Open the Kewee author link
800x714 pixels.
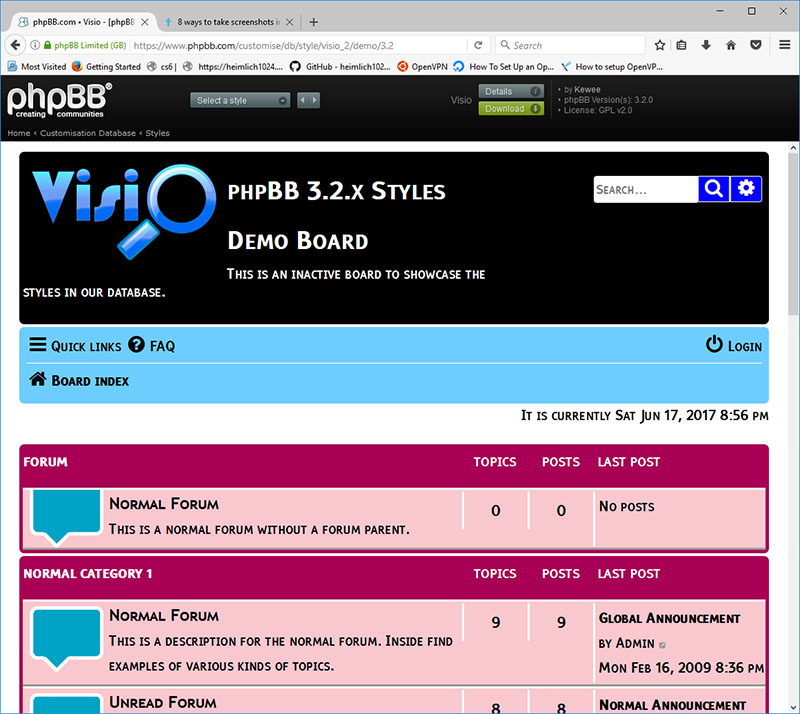pos(587,89)
